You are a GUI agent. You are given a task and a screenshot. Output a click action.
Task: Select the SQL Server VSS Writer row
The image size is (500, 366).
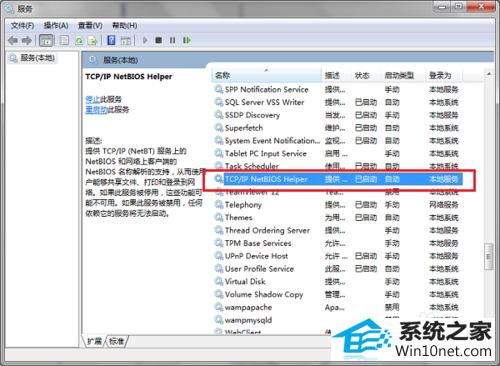(x=337, y=102)
